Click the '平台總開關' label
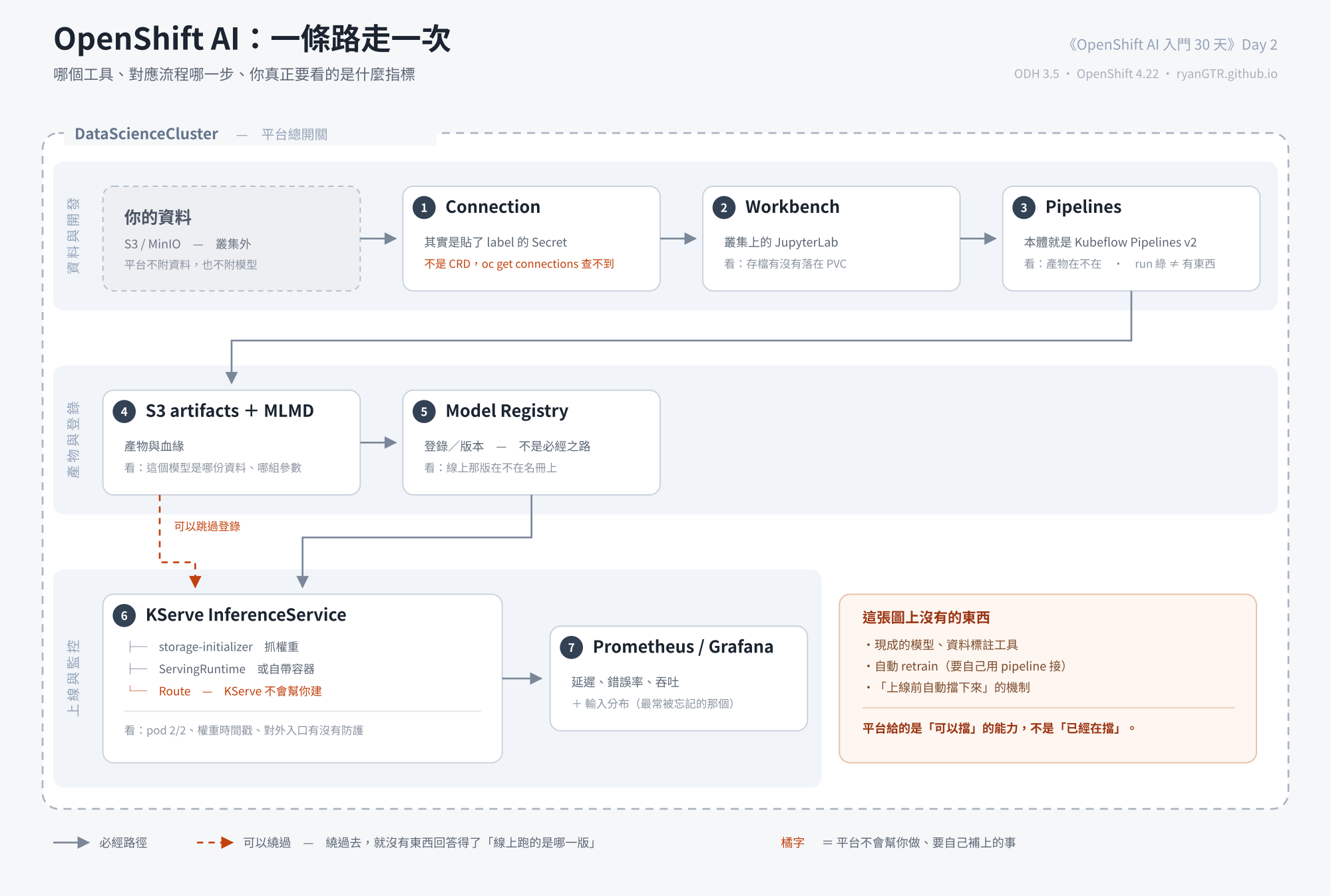 tap(294, 134)
